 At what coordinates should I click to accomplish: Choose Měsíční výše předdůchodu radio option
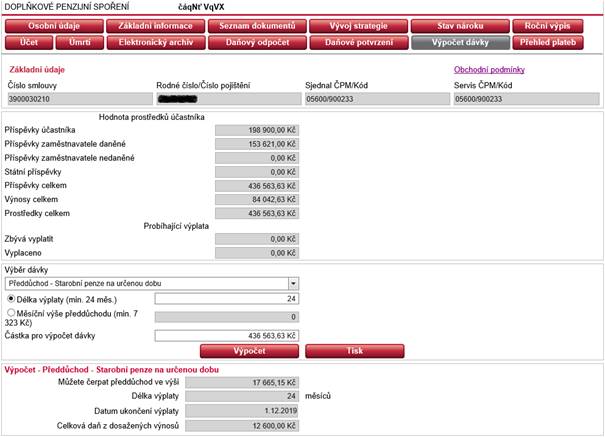click(x=10, y=312)
